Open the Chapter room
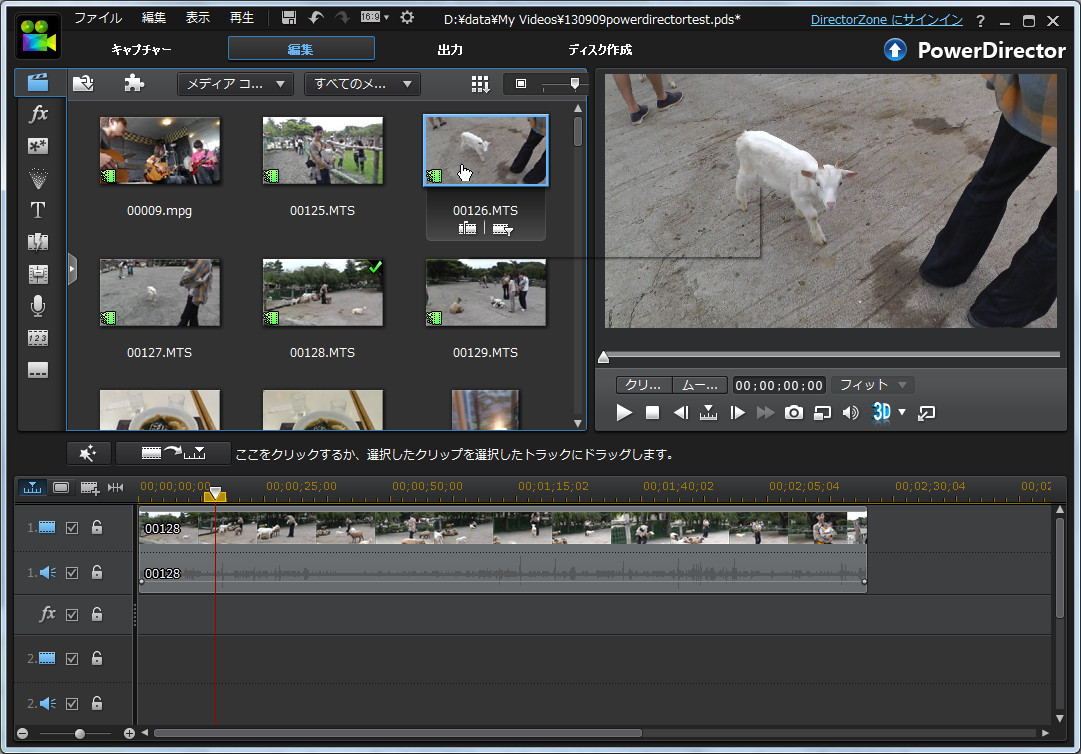Image resolution: width=1081 pixels, height=754 pixels. [37, 337]
